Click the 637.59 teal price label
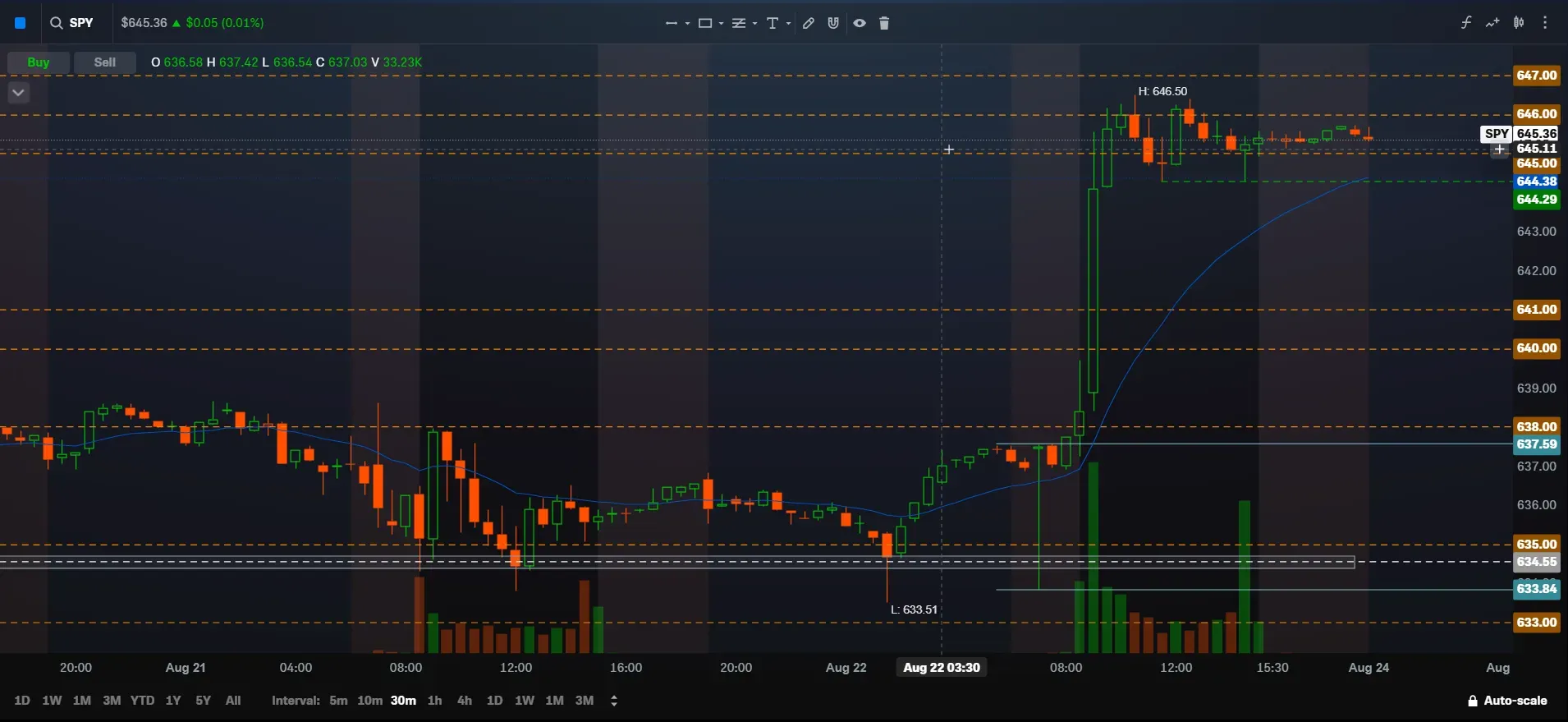Viewport: 1568px width, 722px height. coord(1537,444)
